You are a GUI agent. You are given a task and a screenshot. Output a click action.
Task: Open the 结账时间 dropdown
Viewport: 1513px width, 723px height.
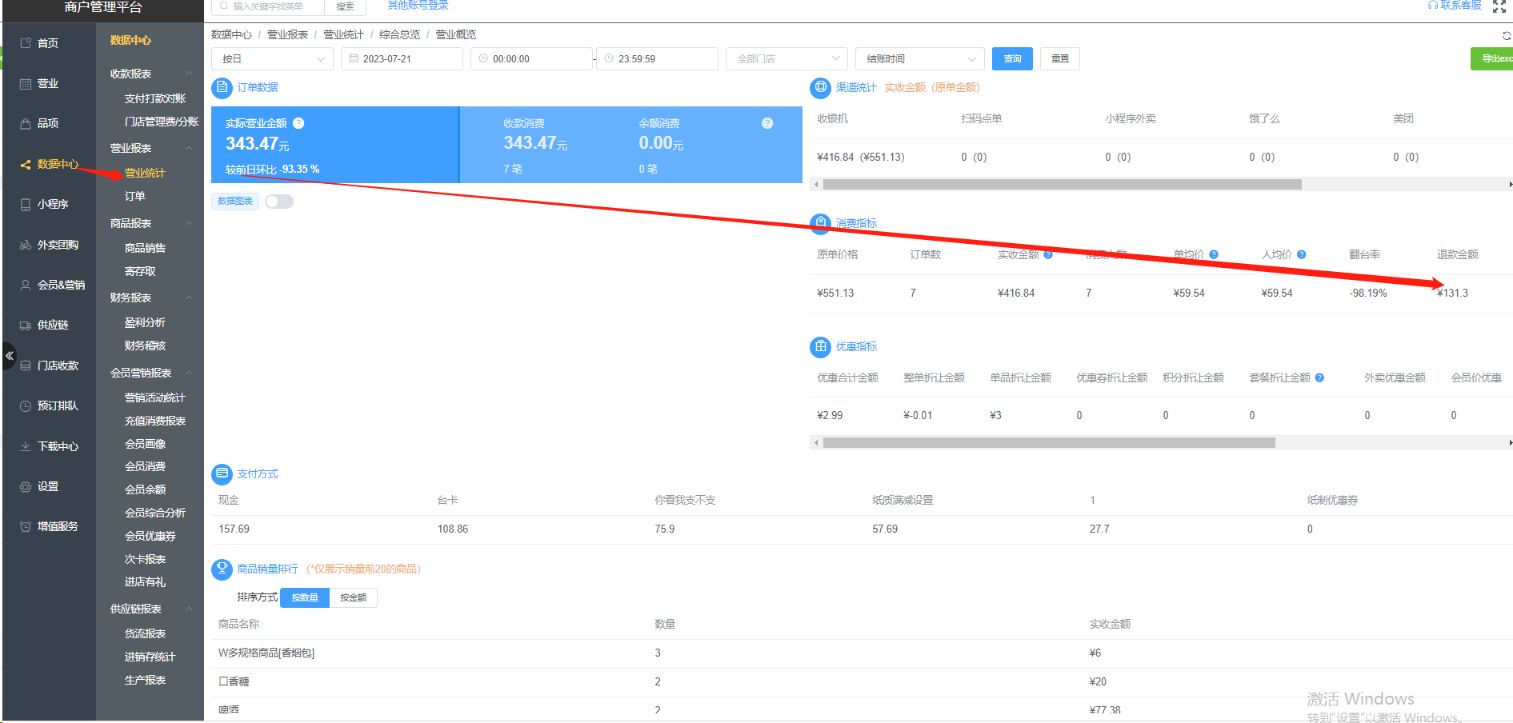[920, 59]
